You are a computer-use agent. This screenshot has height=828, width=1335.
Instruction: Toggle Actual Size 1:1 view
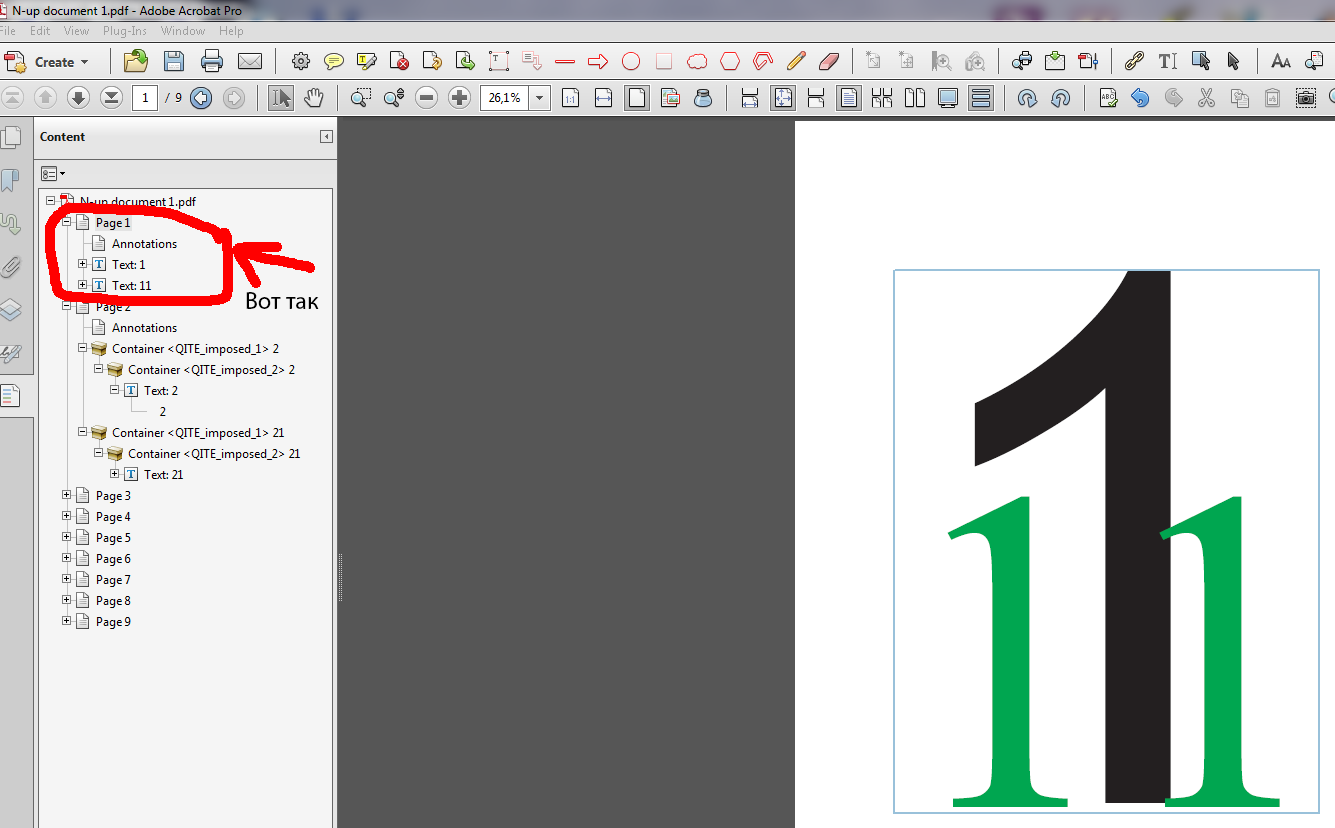pos(570,98)
